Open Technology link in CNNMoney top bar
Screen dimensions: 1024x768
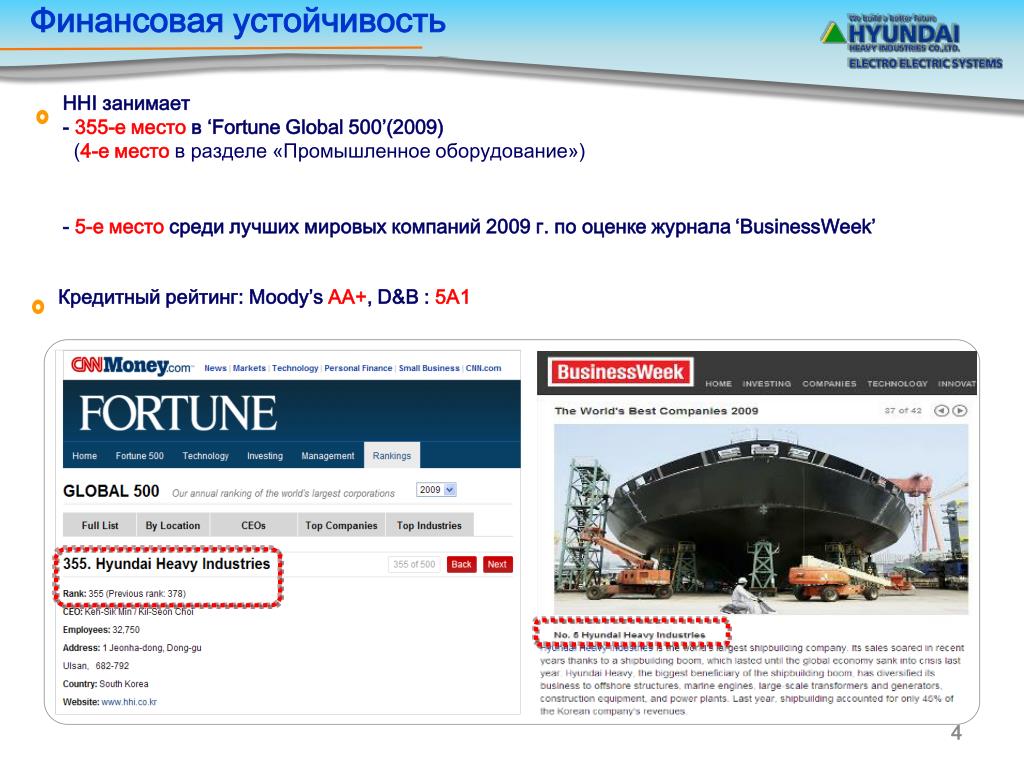pos(295,368)
